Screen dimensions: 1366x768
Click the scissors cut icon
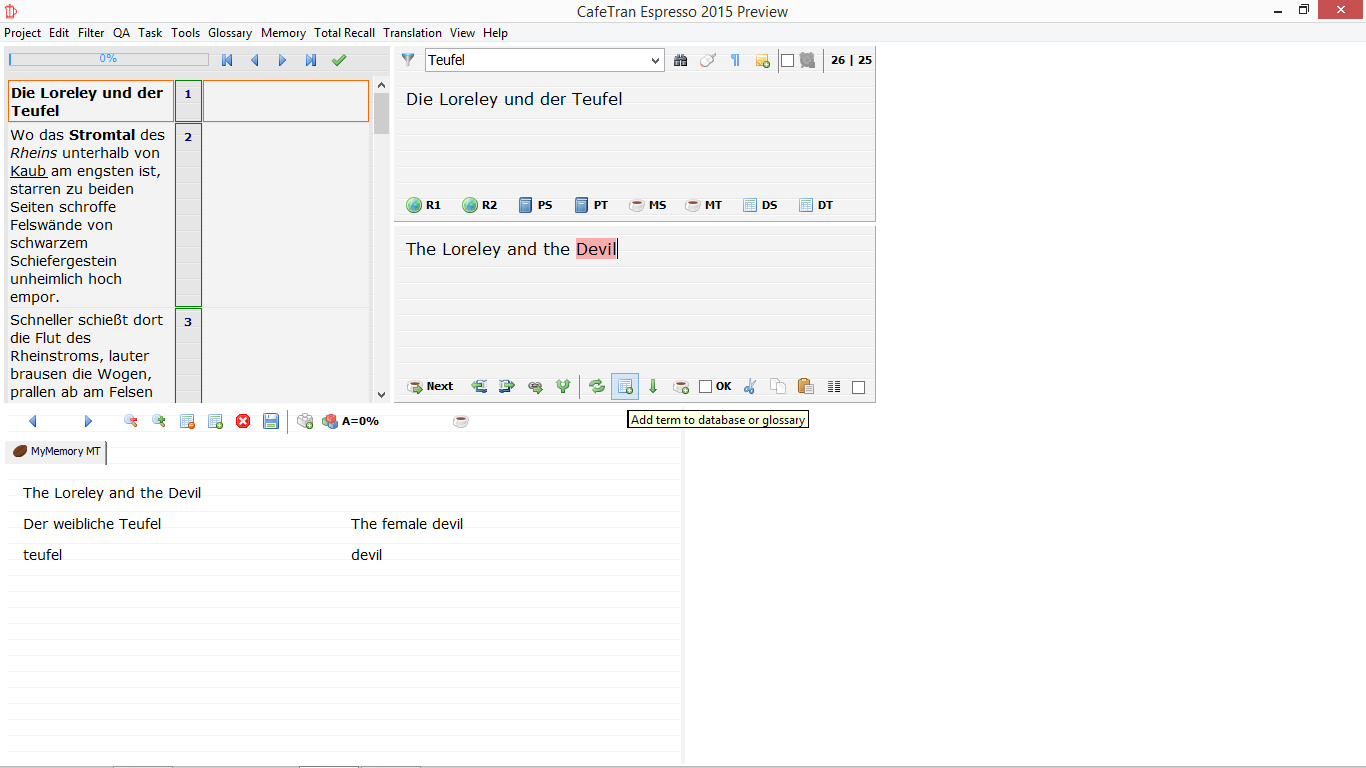click(x=750, y=387)
